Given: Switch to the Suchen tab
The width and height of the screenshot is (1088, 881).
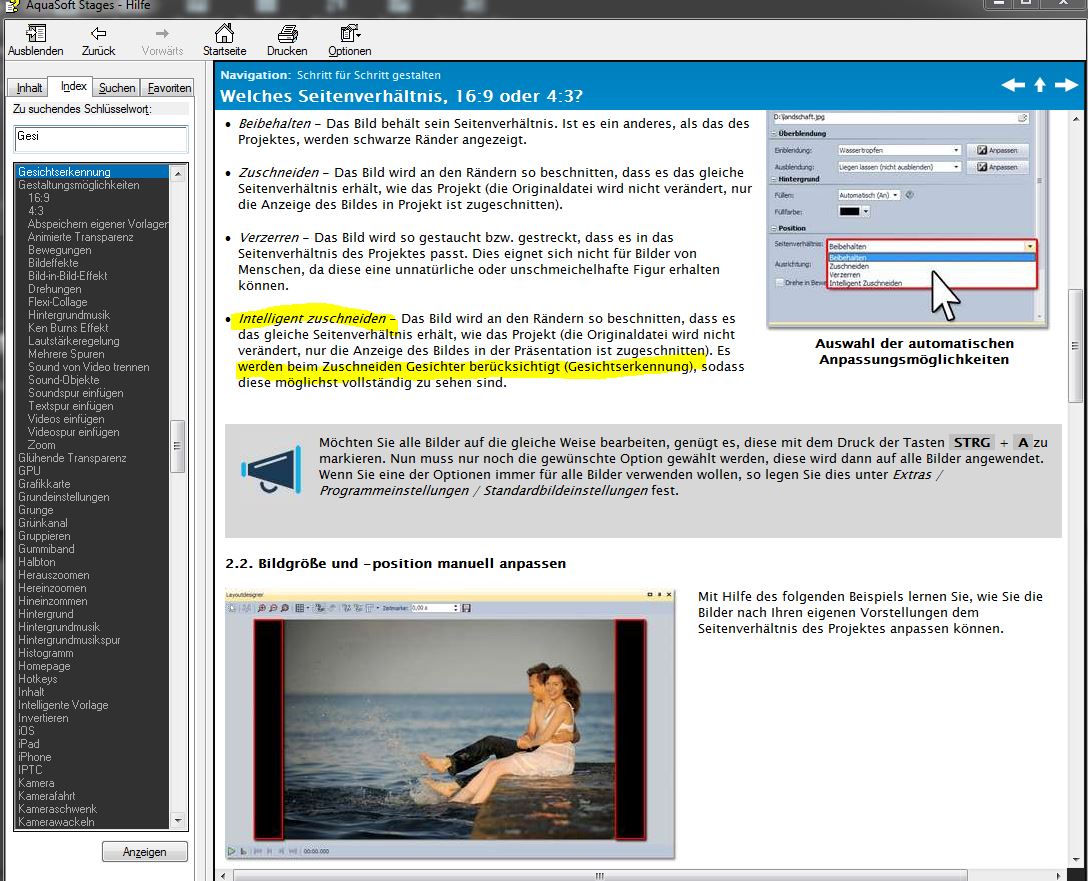Looking at the screenshot, I should pos(117,88).
